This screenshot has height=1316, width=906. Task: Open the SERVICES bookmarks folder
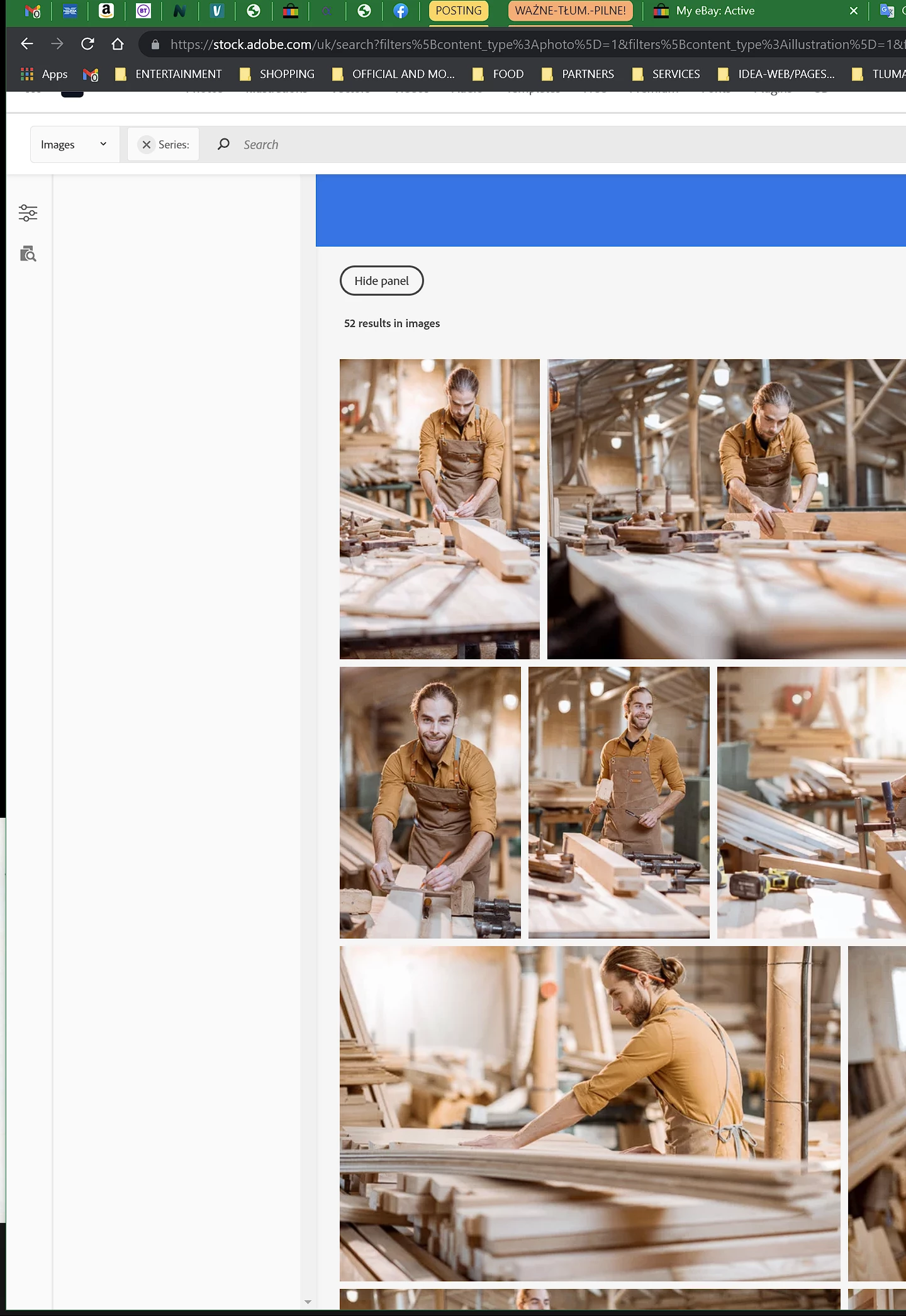point(666,74)
